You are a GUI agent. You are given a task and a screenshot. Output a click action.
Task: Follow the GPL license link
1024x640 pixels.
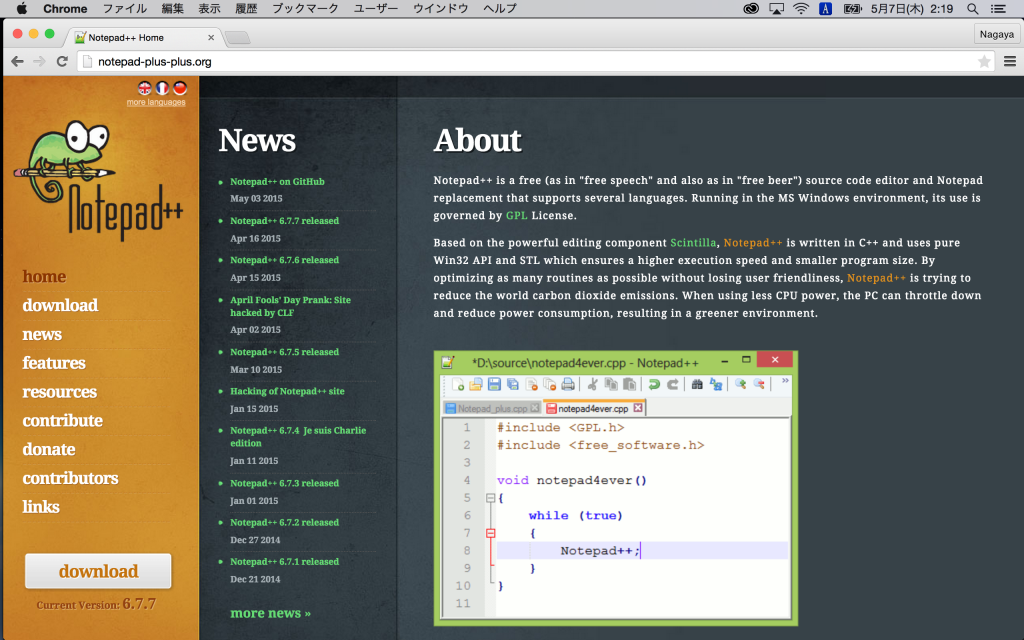(516, 216)
